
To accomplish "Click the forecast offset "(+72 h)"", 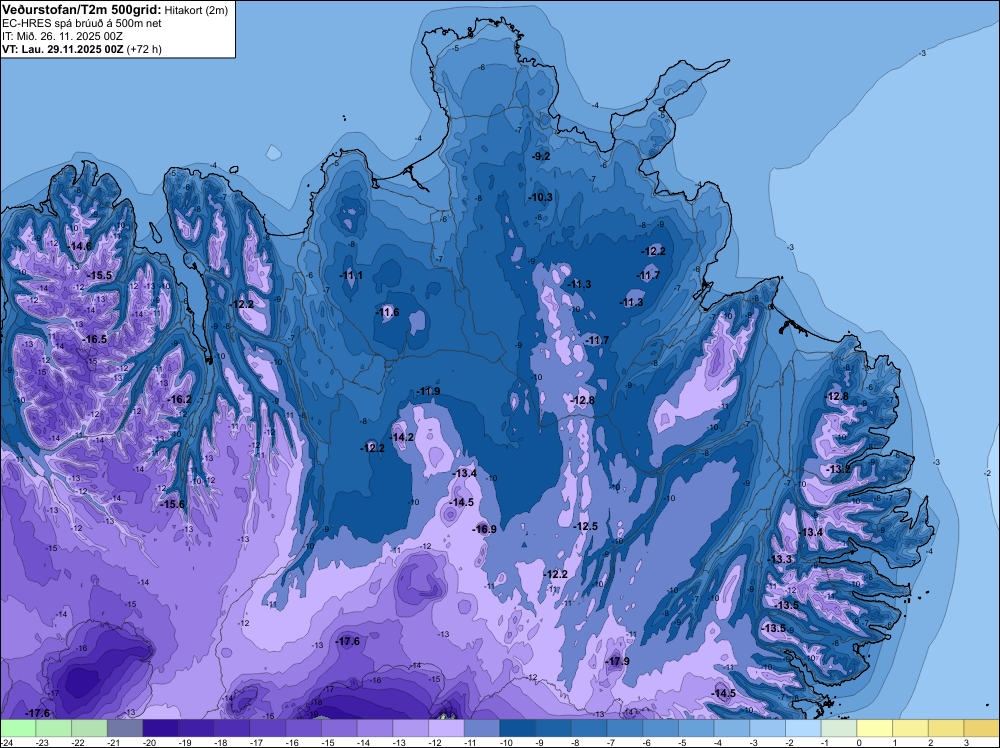I will point(144,49).
